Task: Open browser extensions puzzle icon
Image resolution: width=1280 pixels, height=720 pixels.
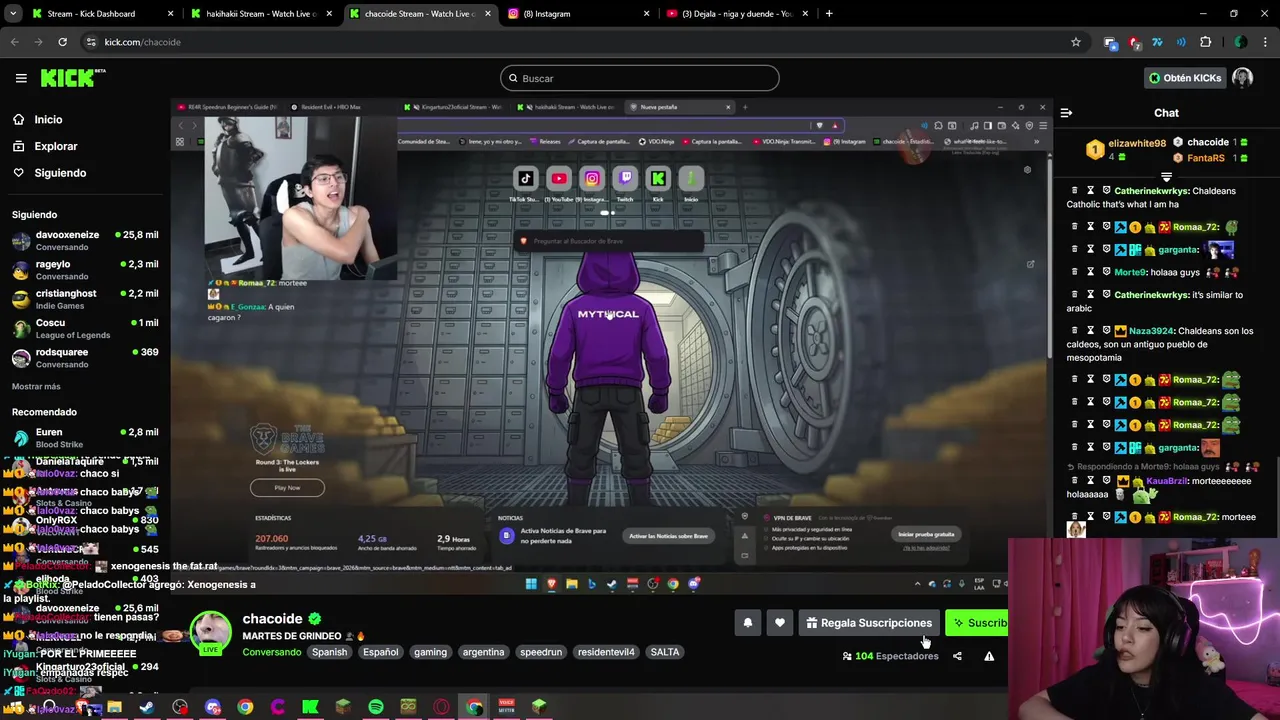Action: 1205,42
